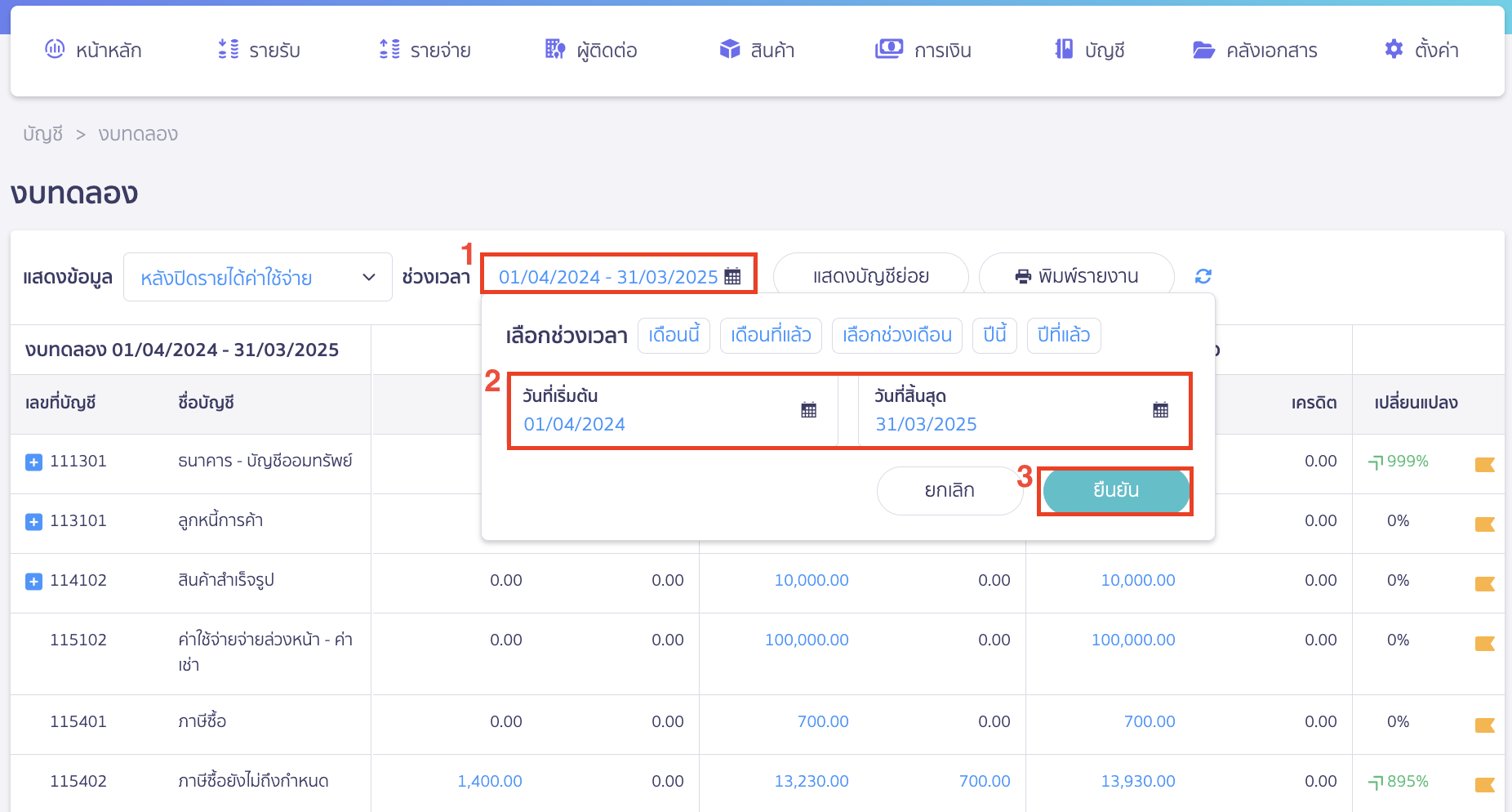Click the refresh data icon

[1203, 276]
